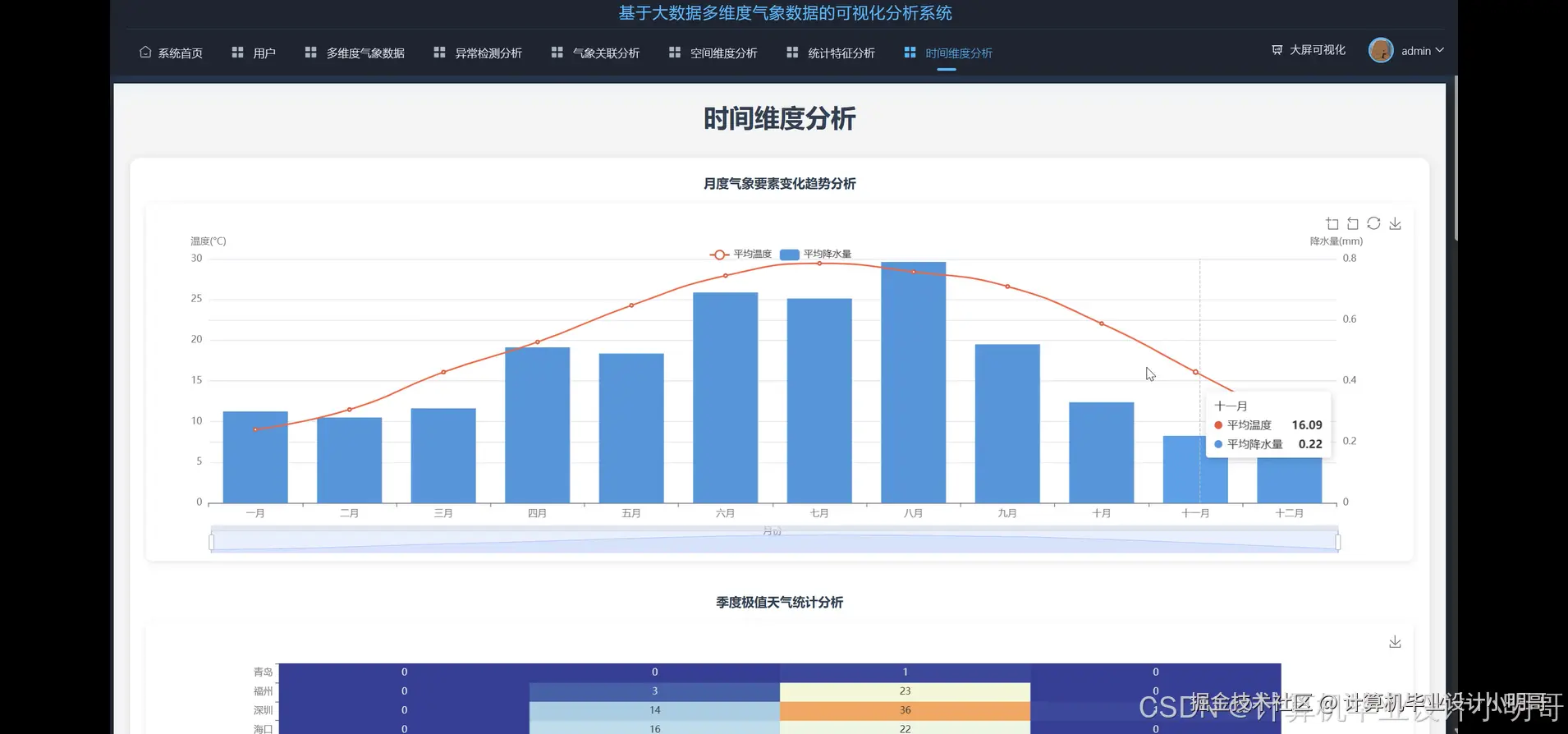Download the monthly trend chart as image
Image resolution: width=1568 pixels, height=734 pixels.
1395,223
